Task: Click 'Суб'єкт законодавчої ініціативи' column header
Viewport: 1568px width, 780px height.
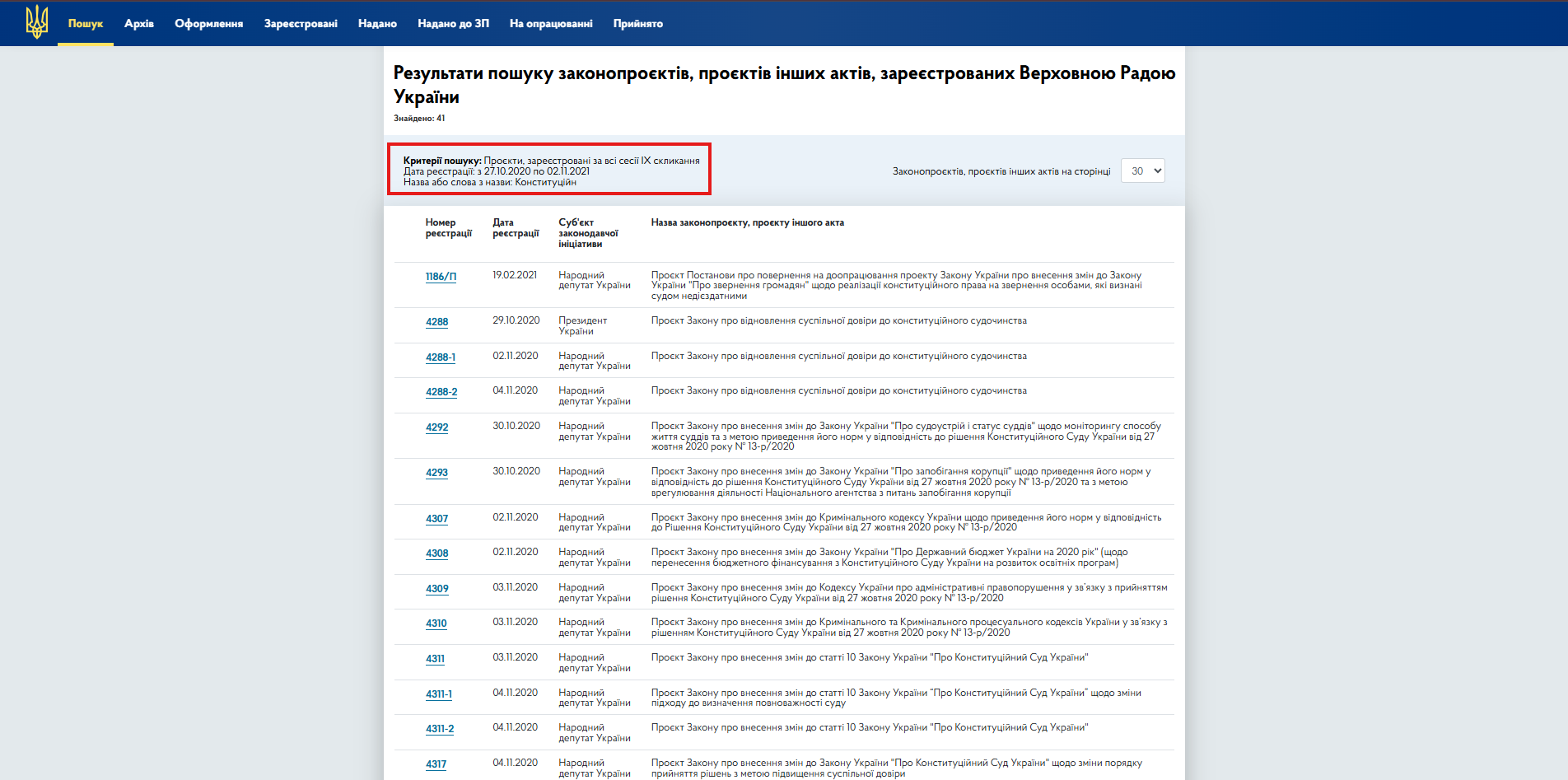Action: point(588,233)
